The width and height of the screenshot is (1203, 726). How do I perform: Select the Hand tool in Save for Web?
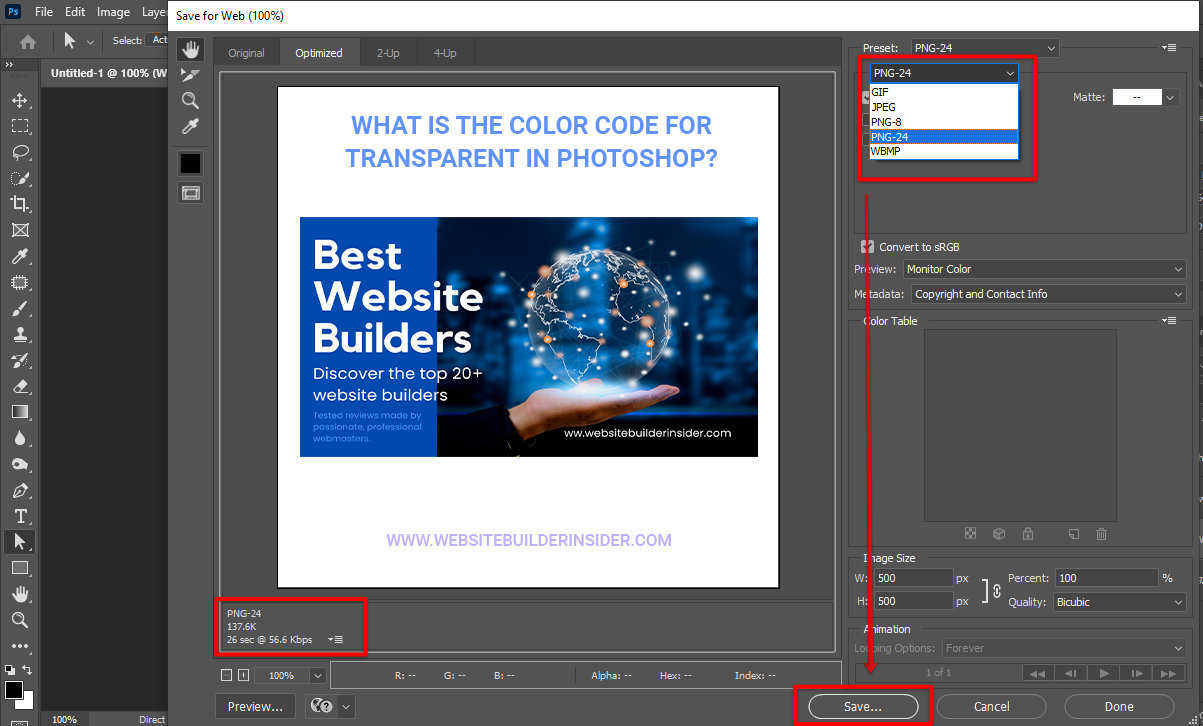pyautogui.click(x=190, y=50)
